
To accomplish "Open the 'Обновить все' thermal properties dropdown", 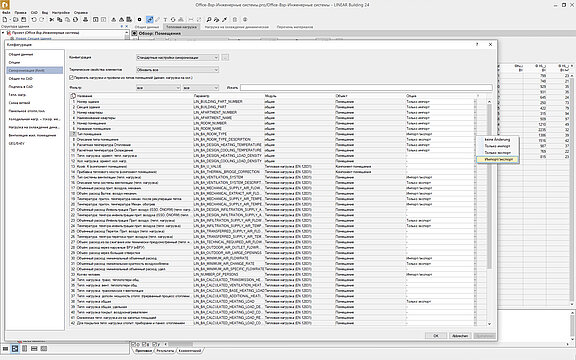I will pyautogui.click(x=177, y=69).
